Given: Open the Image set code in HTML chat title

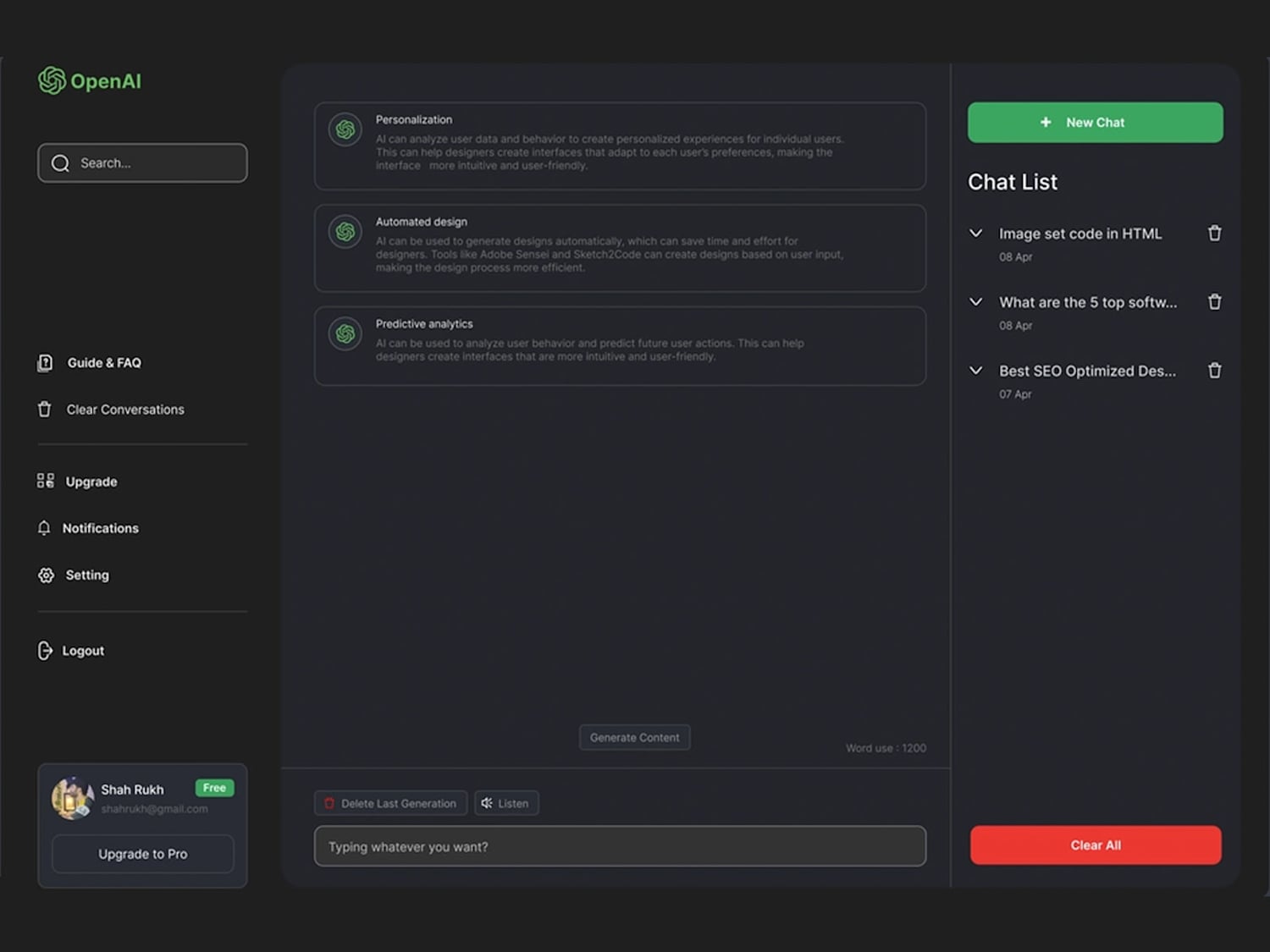Looking at the screenshot, I should 1080,234.
